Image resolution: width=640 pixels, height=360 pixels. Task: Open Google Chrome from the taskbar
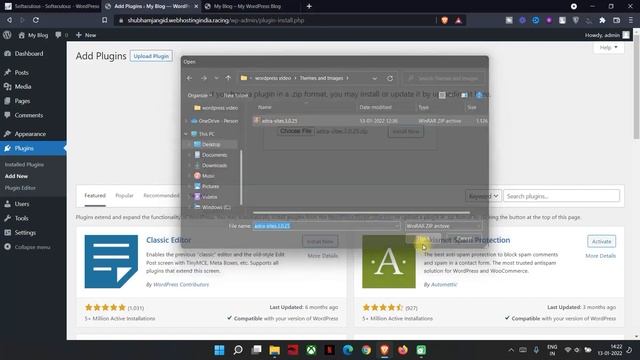[x=367, y=350]
